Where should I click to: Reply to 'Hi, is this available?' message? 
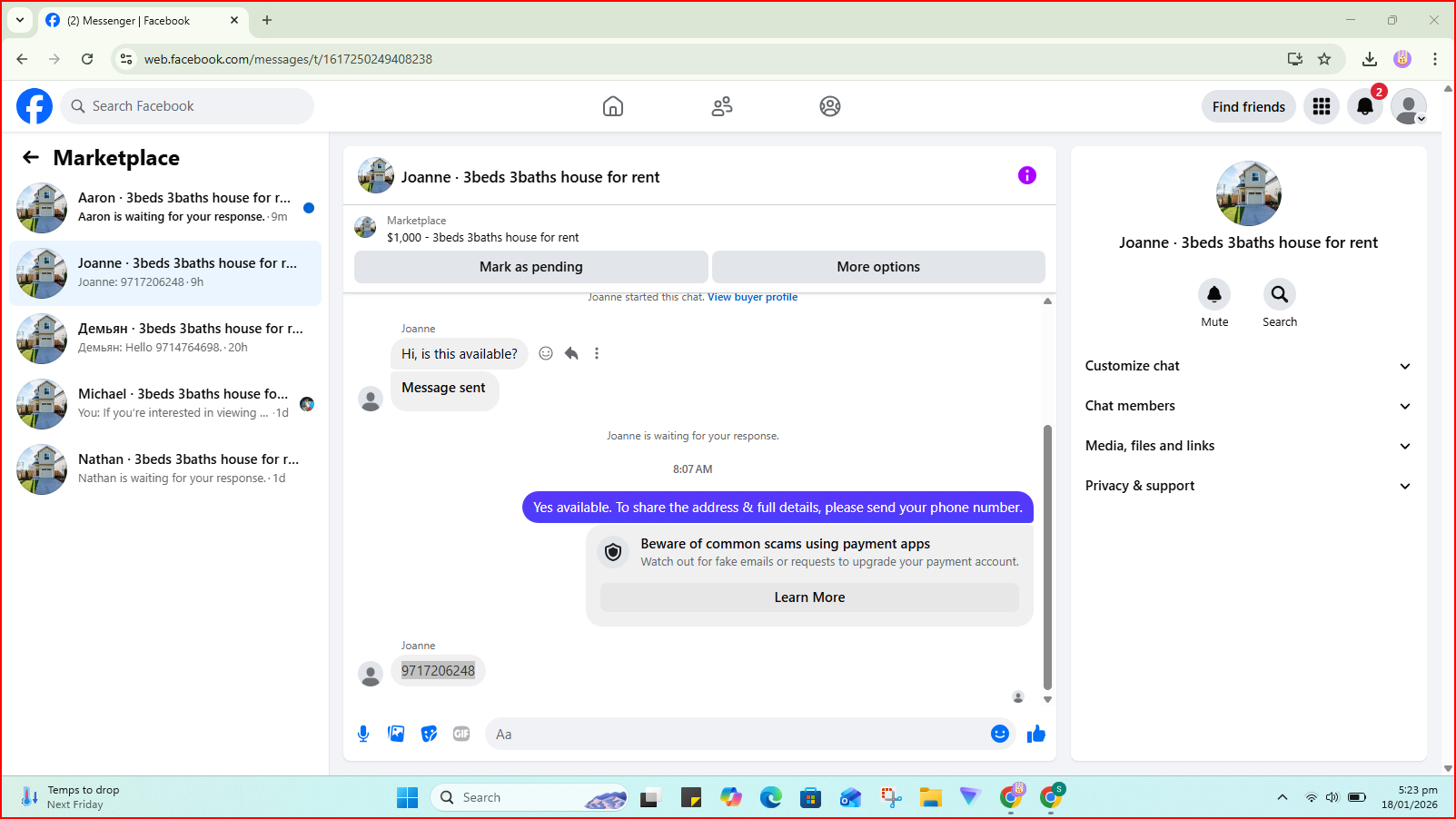click(571, 353)
